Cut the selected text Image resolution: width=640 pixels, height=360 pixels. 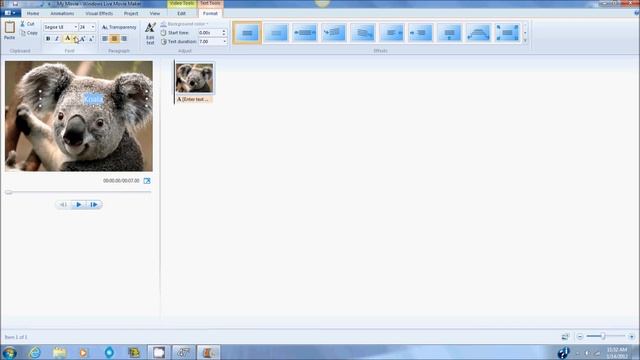click(28, 24)
